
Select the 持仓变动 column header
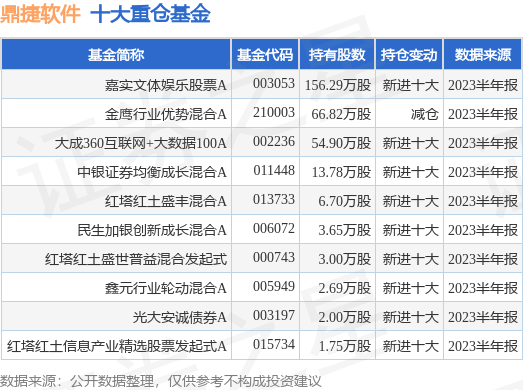point(409,55)
